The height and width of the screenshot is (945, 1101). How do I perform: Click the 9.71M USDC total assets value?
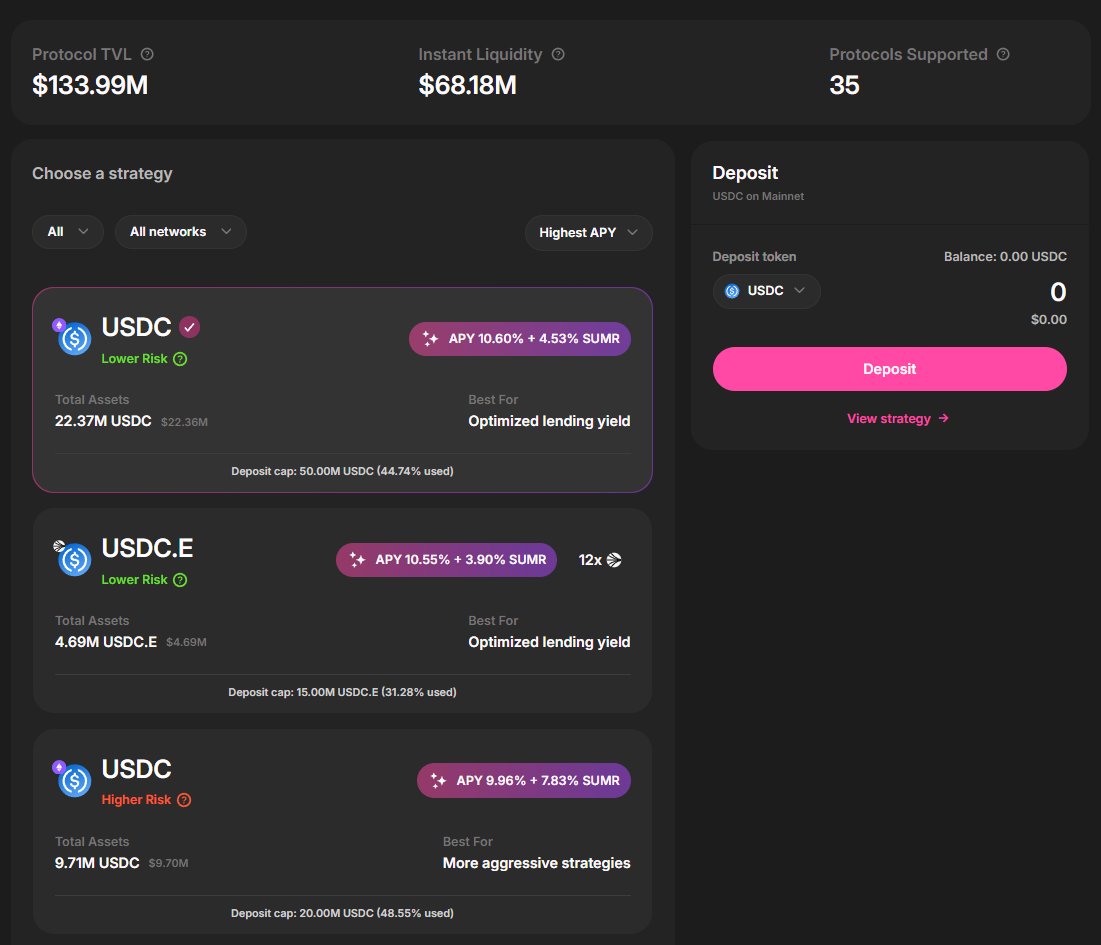click(x=97, y=863)
